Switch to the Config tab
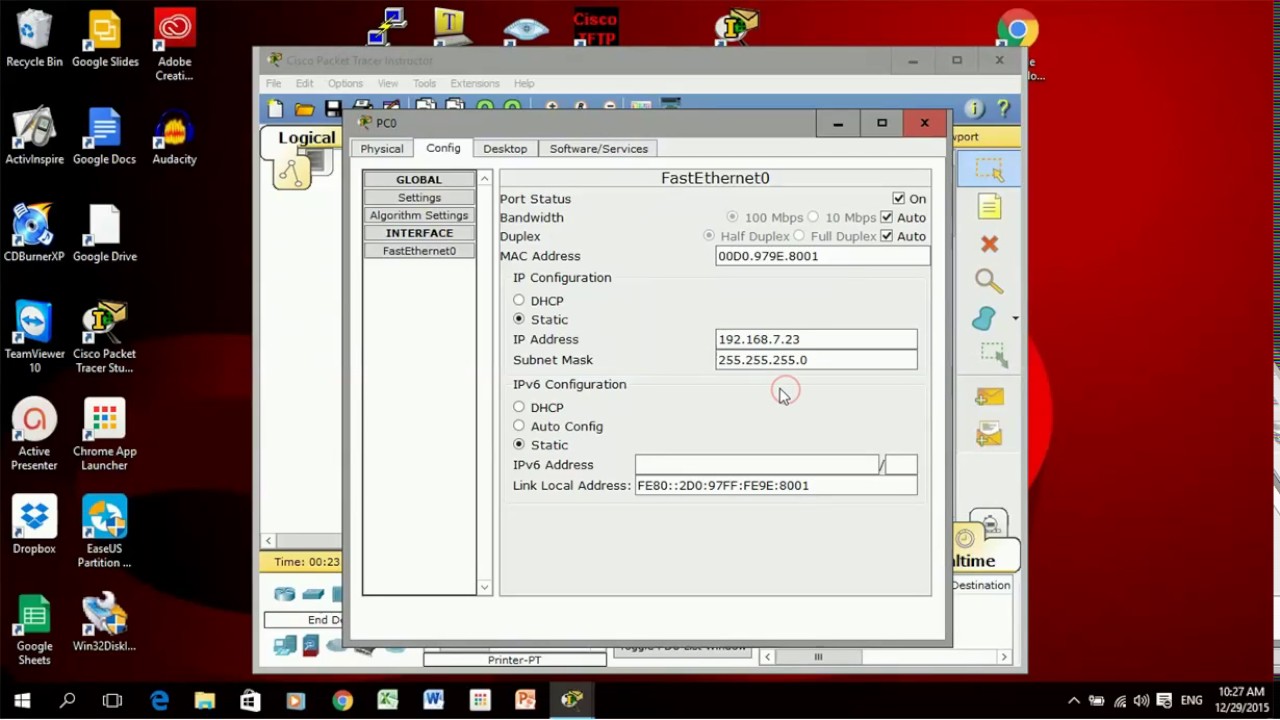The image size is (1280, 720). click(x=443, y=148)
